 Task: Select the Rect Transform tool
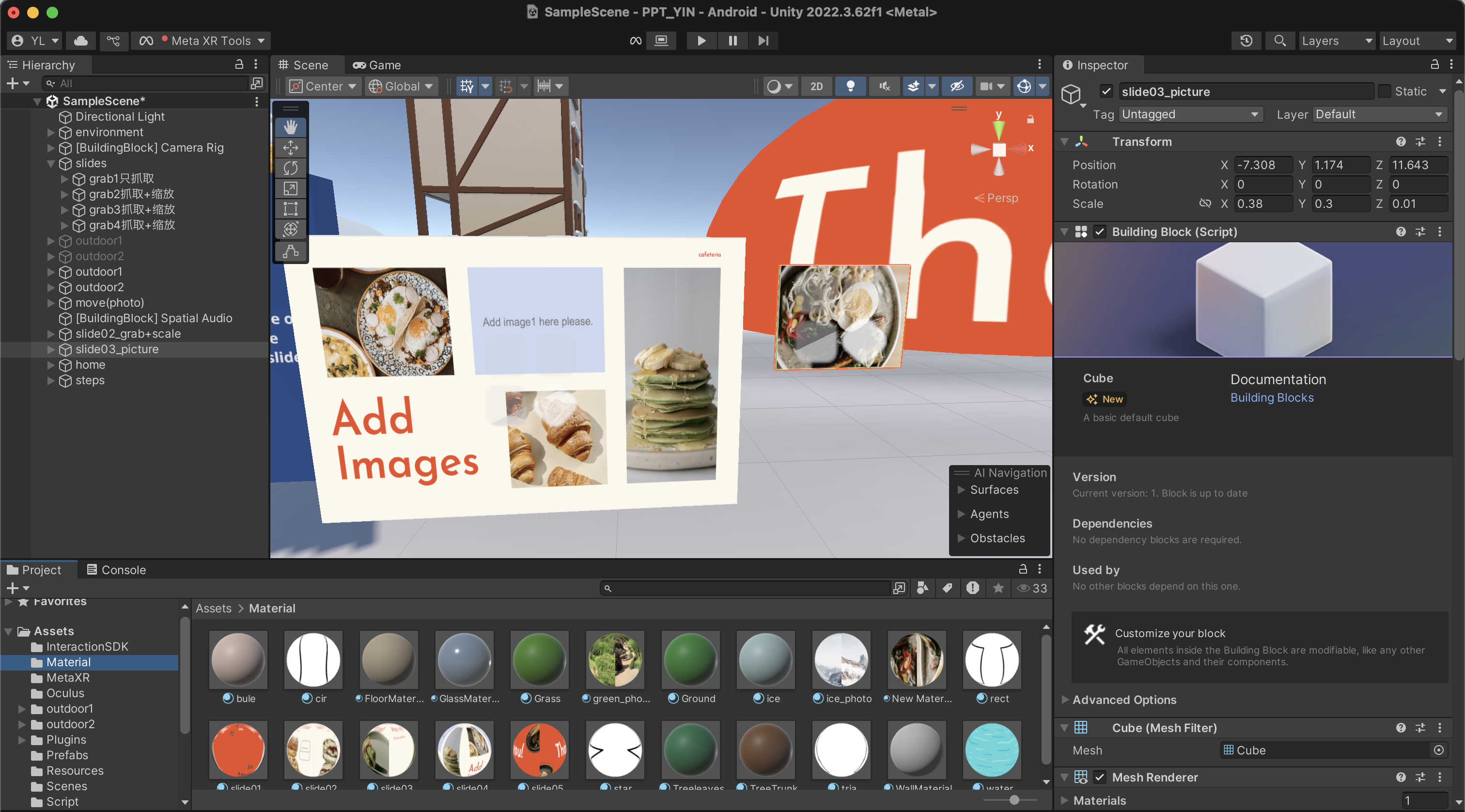[x=291, y=209]
